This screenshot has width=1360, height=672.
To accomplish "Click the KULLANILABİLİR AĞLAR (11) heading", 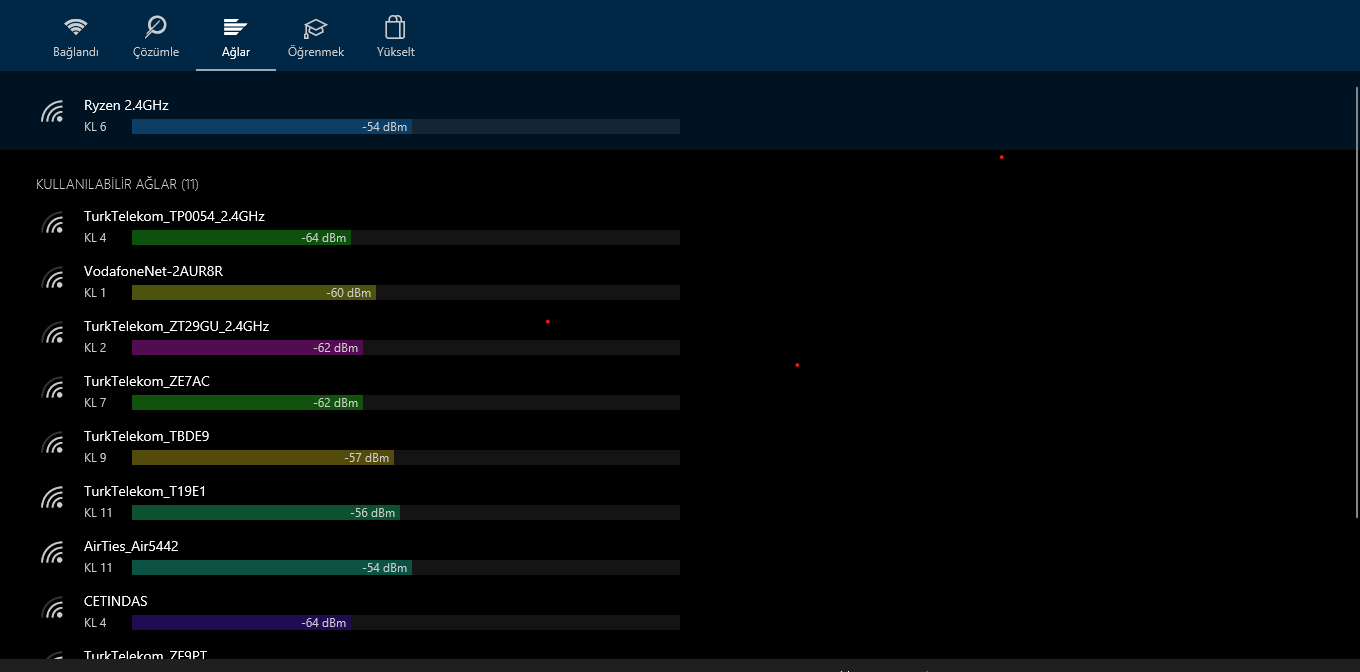I will pyautogui.click(x=117, y=185).
